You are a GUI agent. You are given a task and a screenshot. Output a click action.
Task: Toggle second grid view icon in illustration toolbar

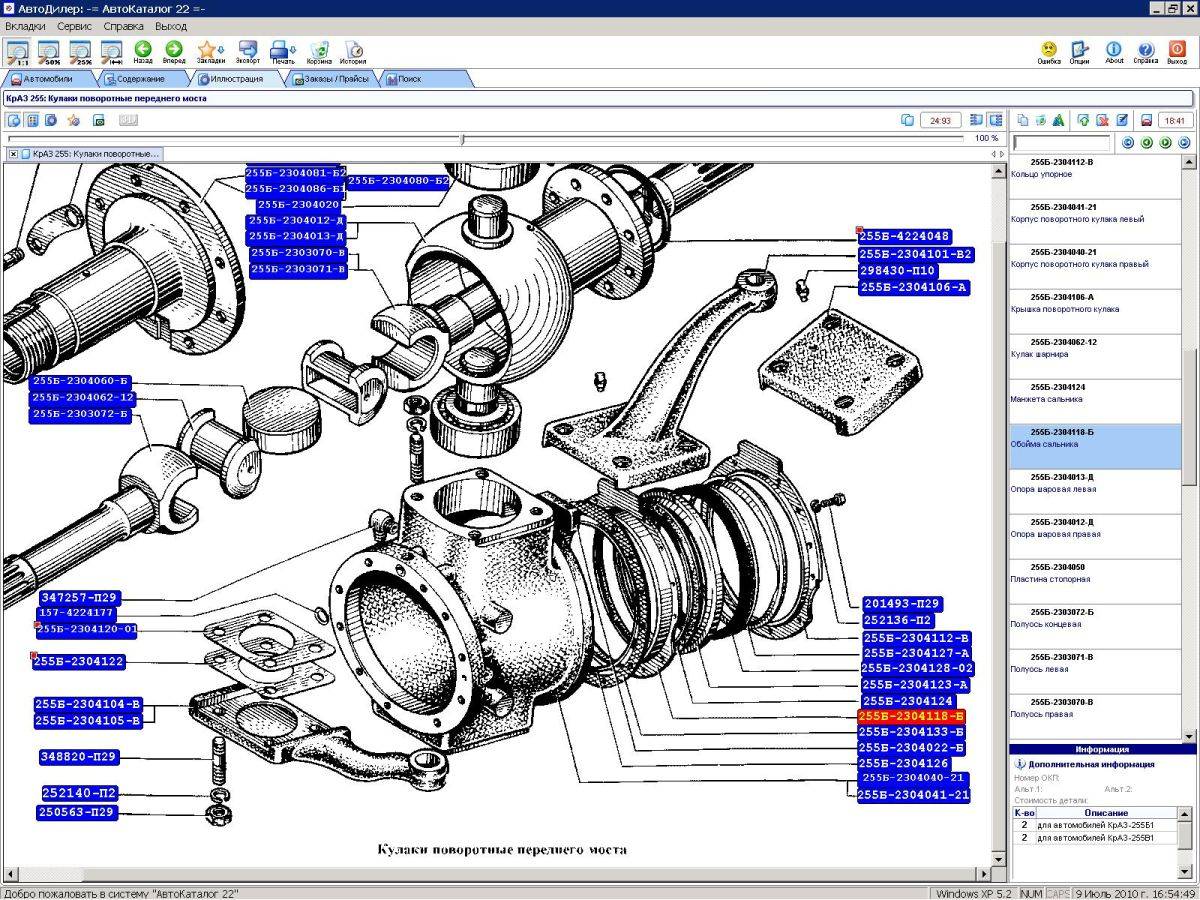click(x=33, y=120)
